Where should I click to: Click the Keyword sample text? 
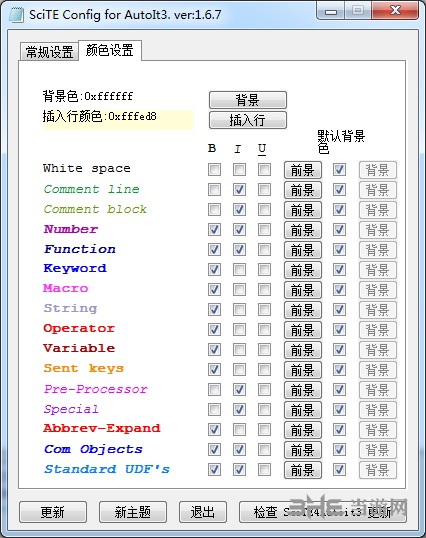tap(75, 268)
